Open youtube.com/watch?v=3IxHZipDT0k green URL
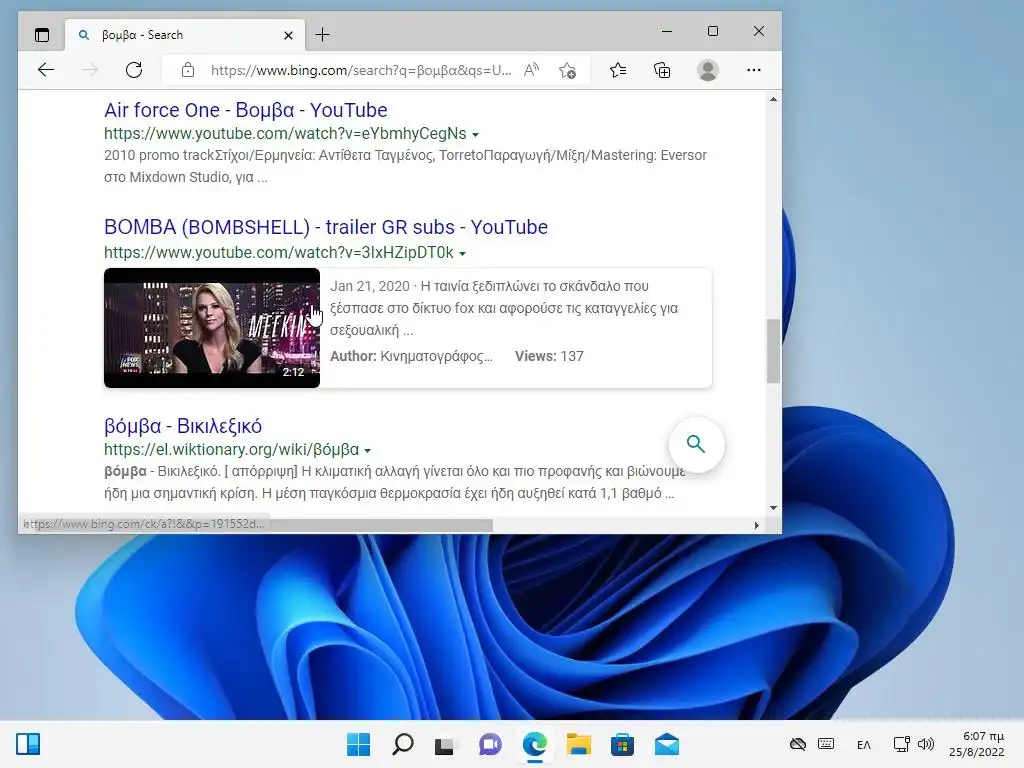1024x768 pixels. 279,252
